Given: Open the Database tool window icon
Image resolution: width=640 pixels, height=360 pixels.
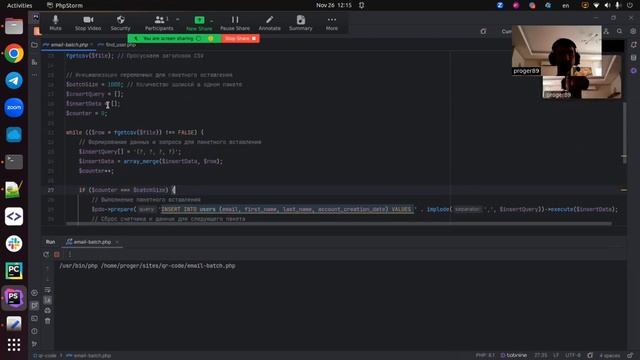Looking at the screenshot, I should tap(633, 58).
